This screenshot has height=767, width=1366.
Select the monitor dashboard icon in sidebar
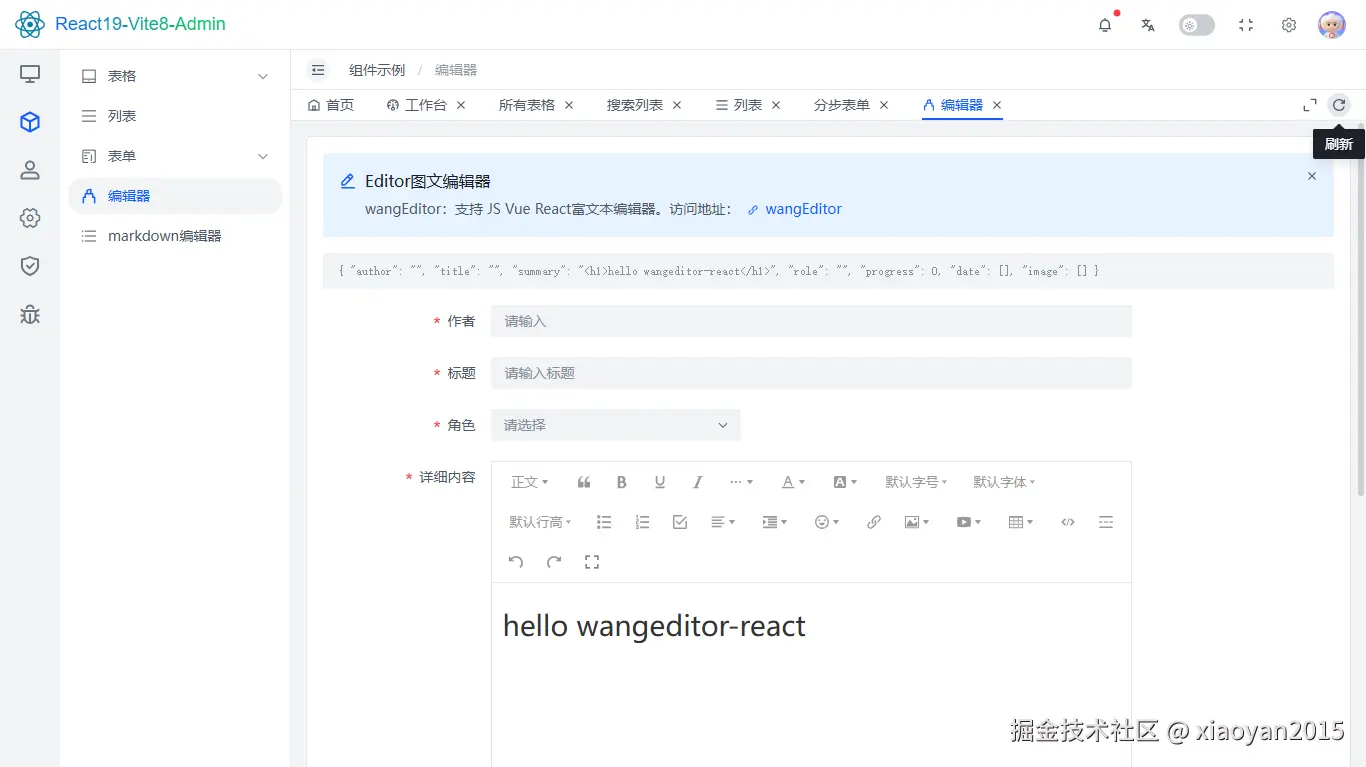coord(30,74)
